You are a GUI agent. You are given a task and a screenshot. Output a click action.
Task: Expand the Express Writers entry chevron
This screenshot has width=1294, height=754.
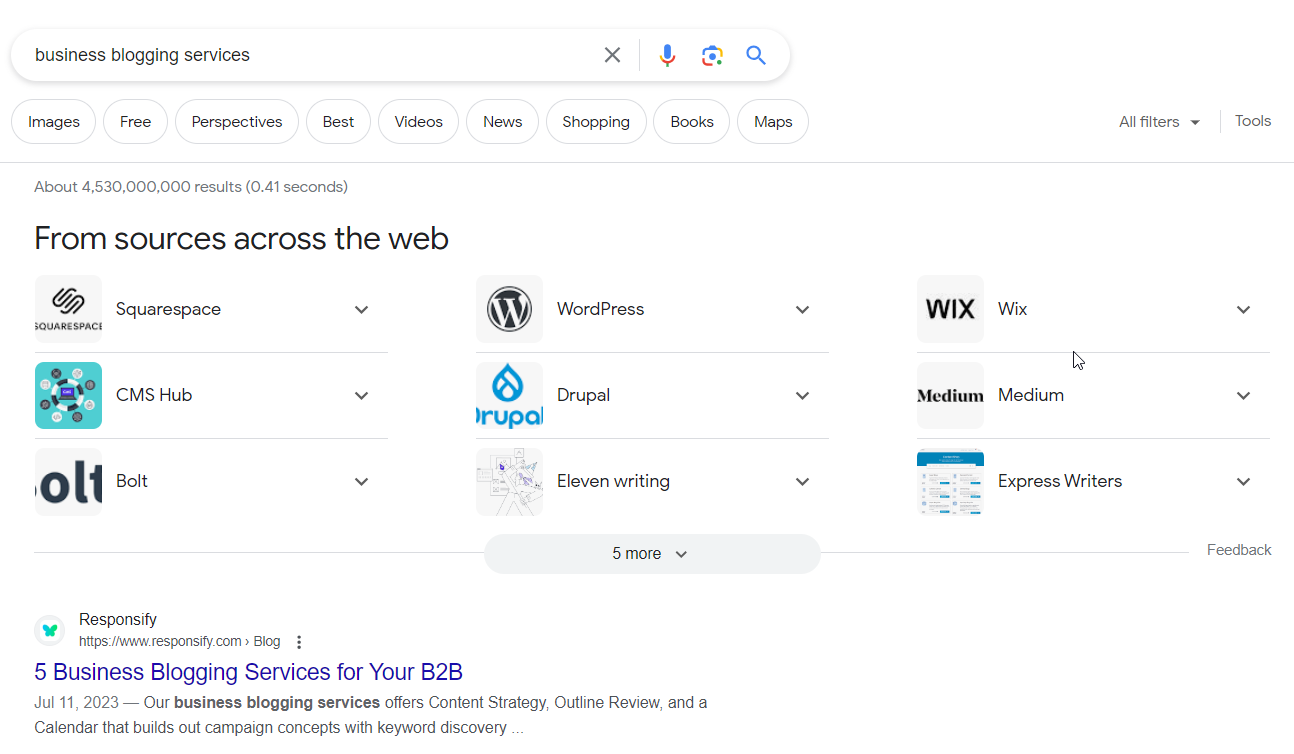tap(1243, 482)
